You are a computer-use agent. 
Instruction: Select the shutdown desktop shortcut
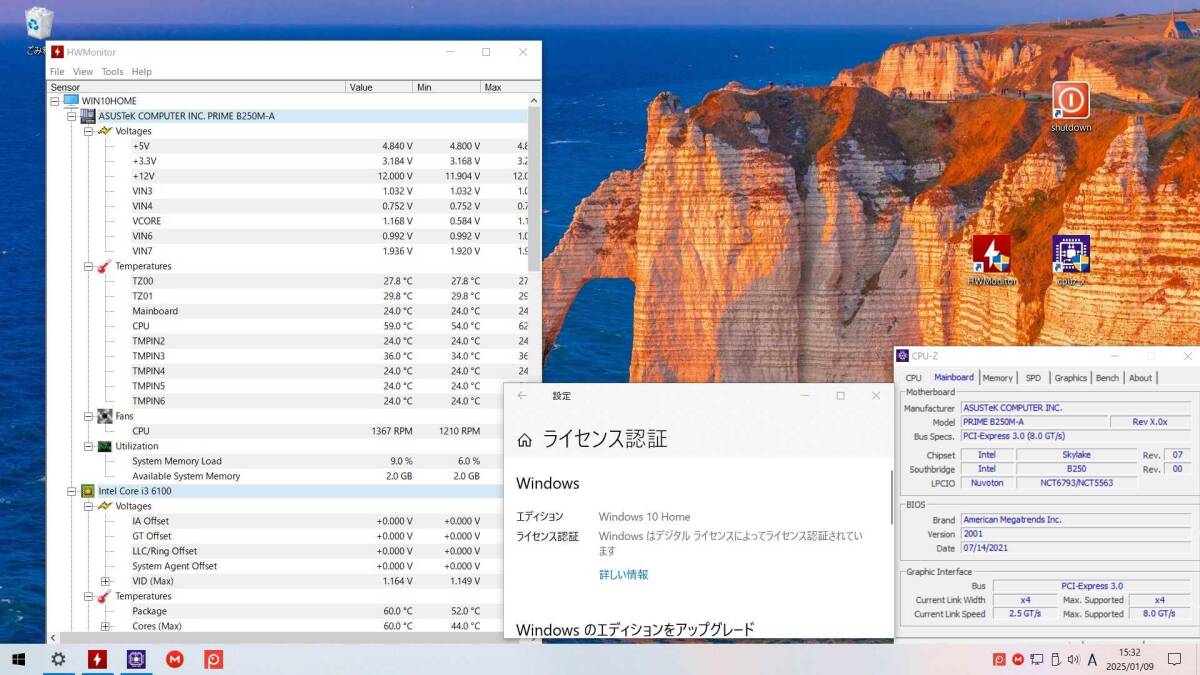point(1070,108)
